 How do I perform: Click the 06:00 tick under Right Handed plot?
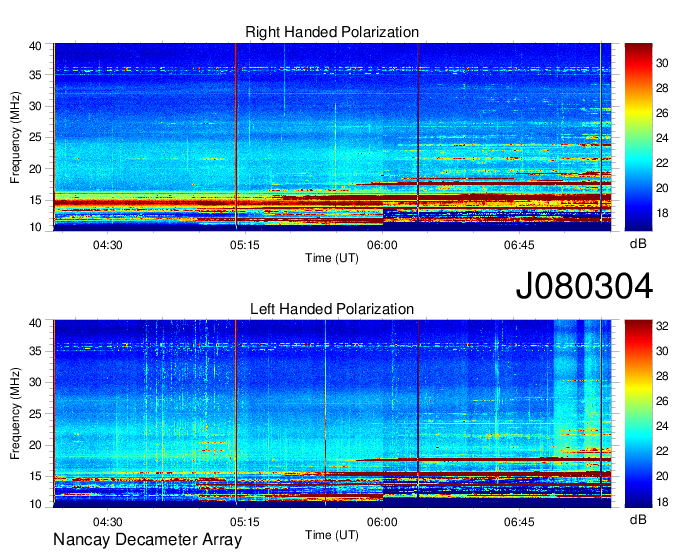click(x=382, y=245)
